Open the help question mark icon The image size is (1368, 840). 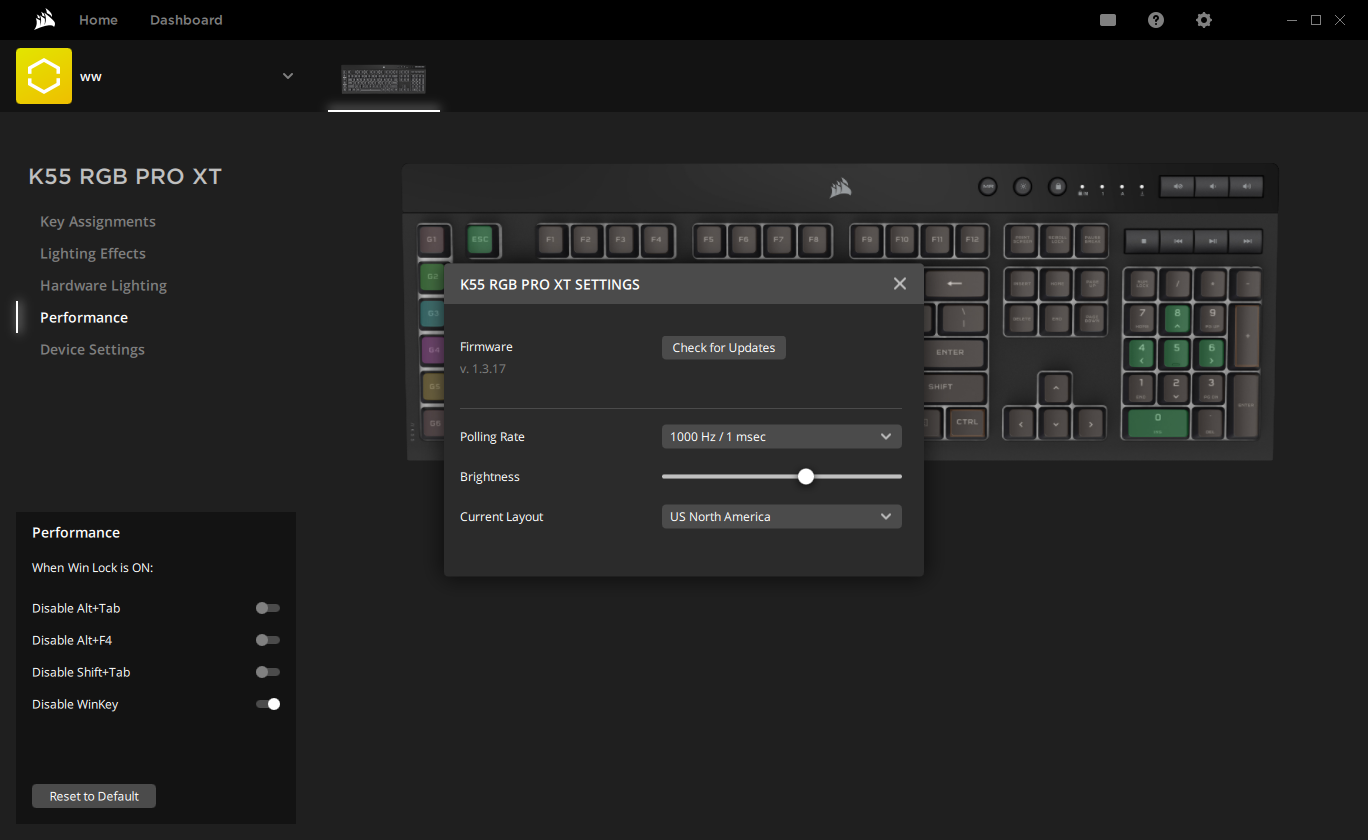point(1156,20)
